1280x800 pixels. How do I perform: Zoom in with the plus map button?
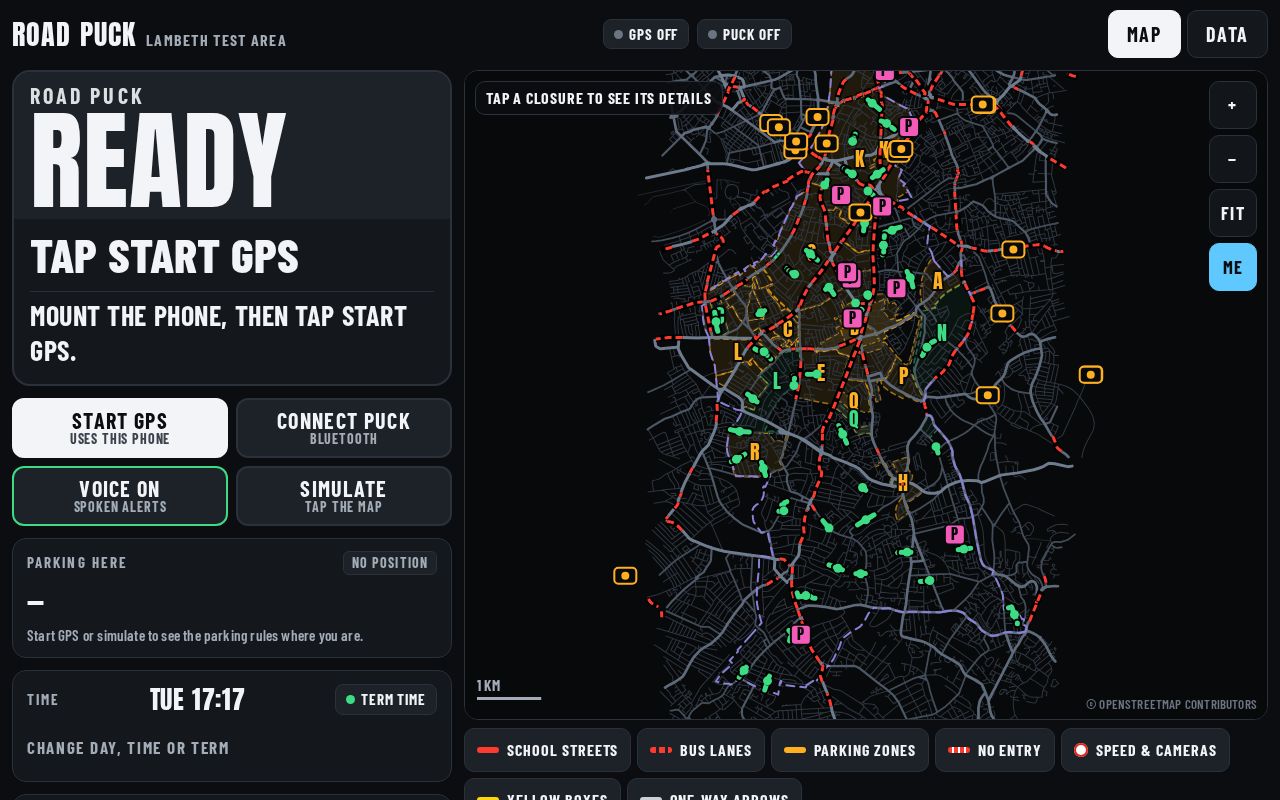click(x=1232, y=105)
